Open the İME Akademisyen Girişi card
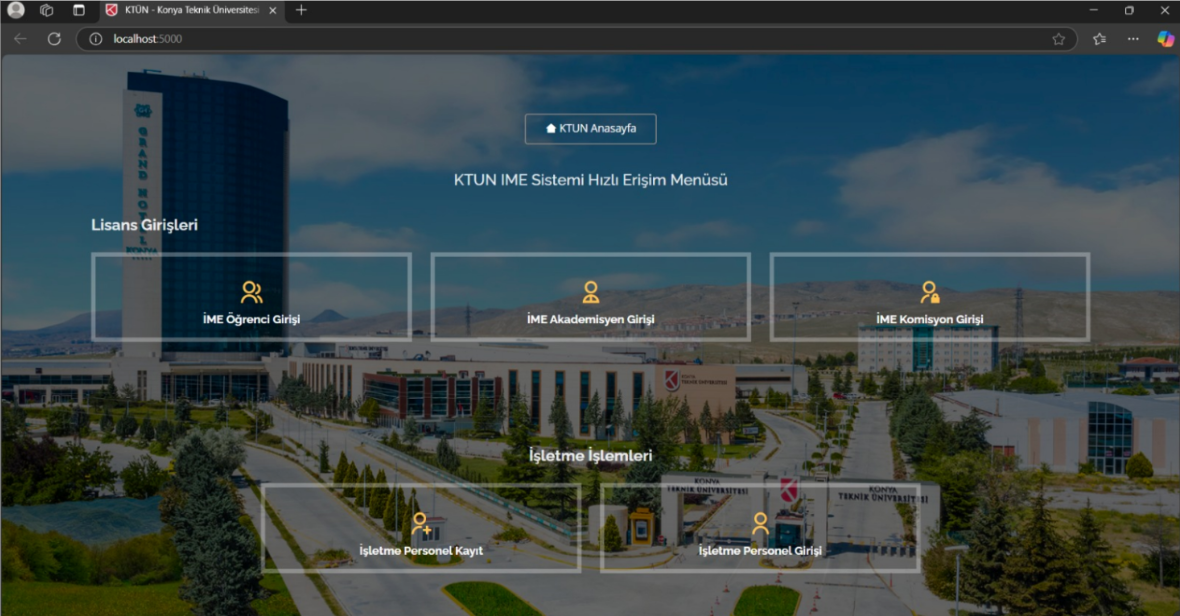Viewport: 1180px width, 616px height. (x=591, y=297)
